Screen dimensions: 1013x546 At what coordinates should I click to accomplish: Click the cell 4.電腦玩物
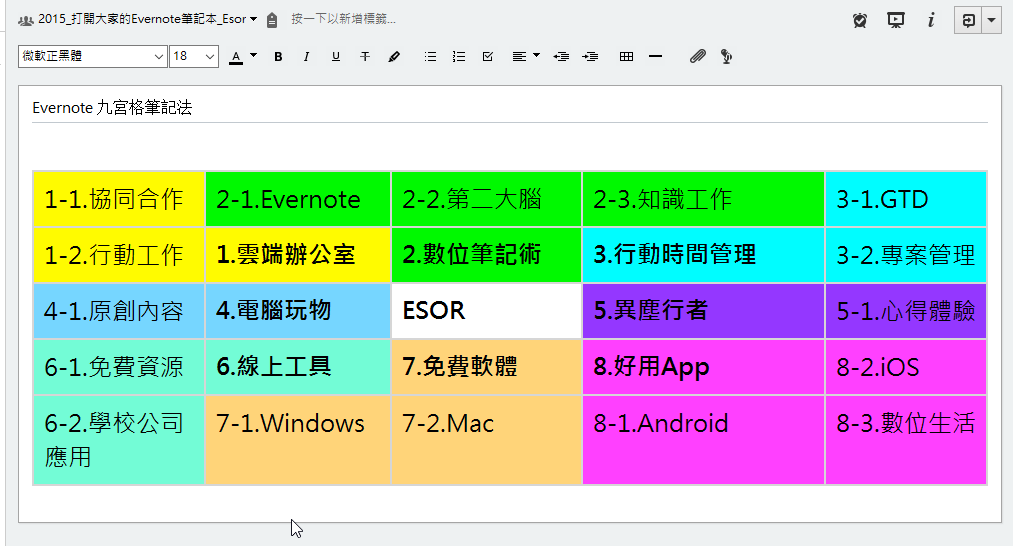tap(298, 311)
